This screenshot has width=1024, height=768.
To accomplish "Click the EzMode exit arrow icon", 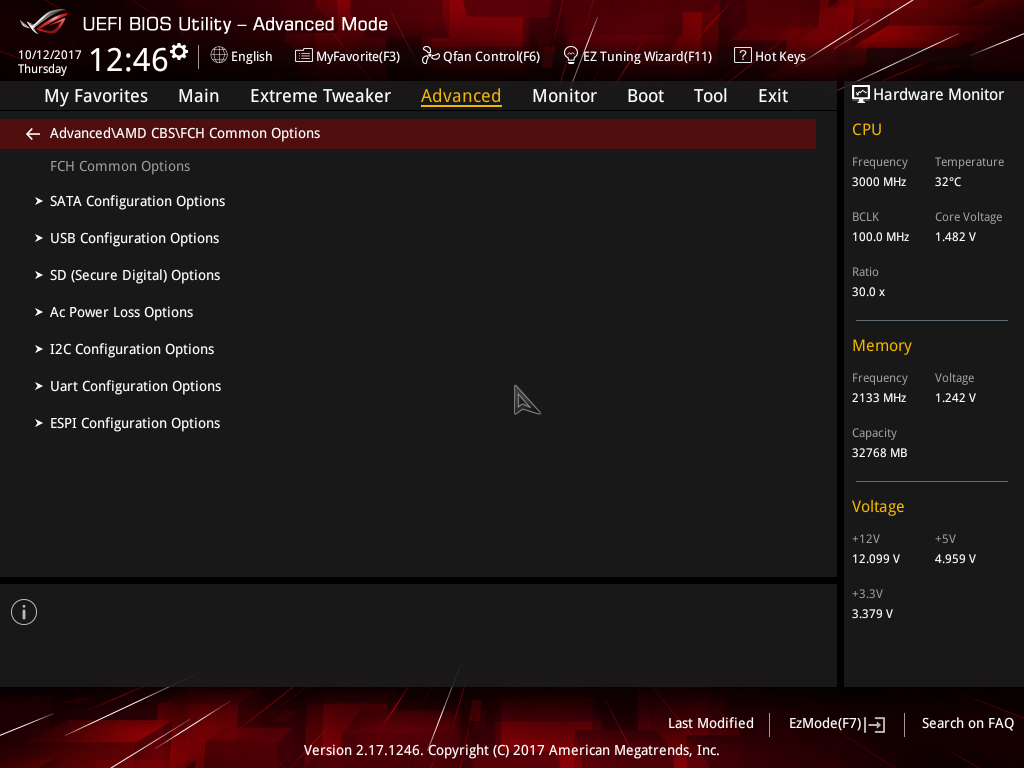I will (x=876, y=724).
